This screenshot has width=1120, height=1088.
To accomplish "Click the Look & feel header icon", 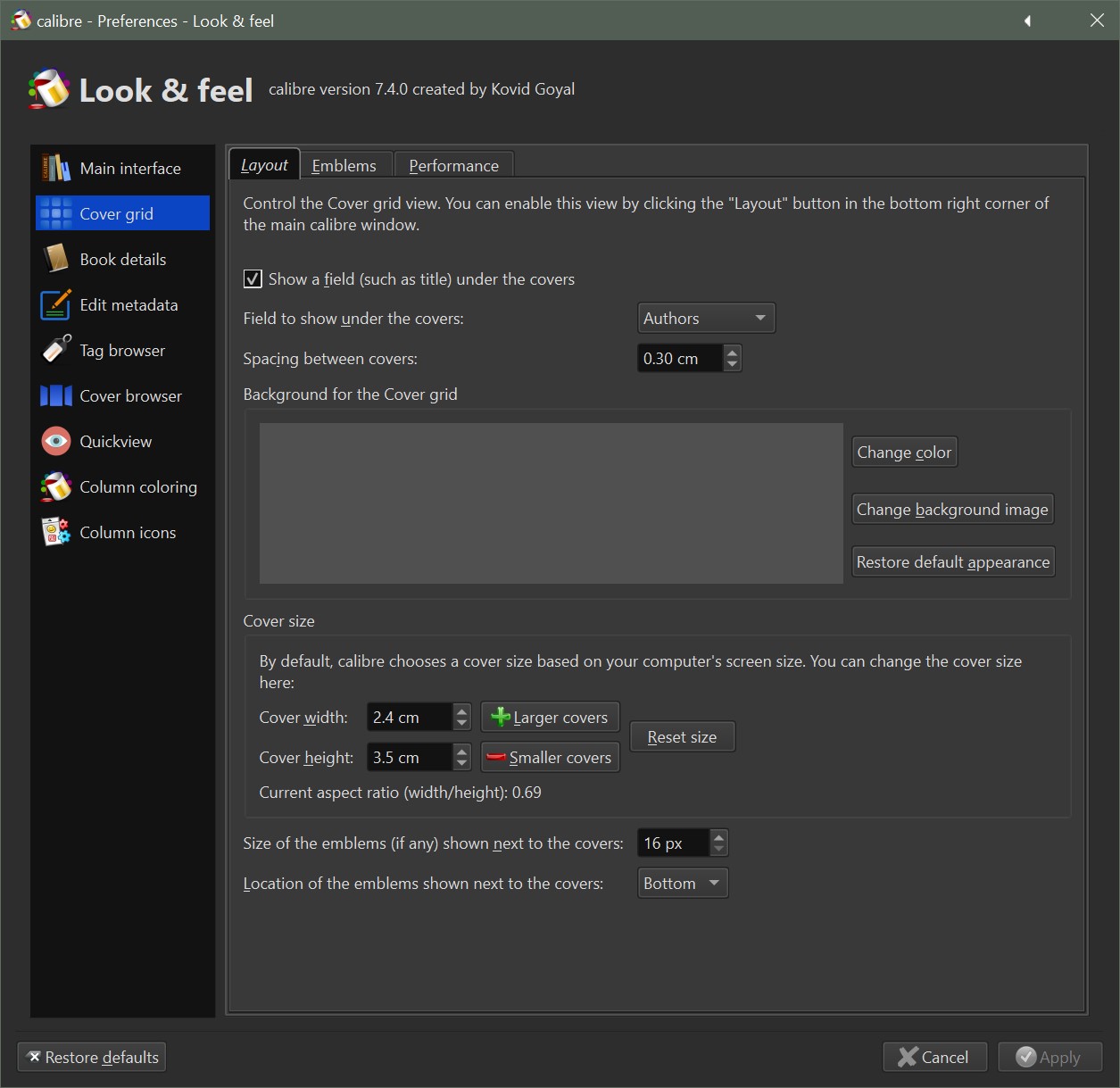I will [49, 89].
